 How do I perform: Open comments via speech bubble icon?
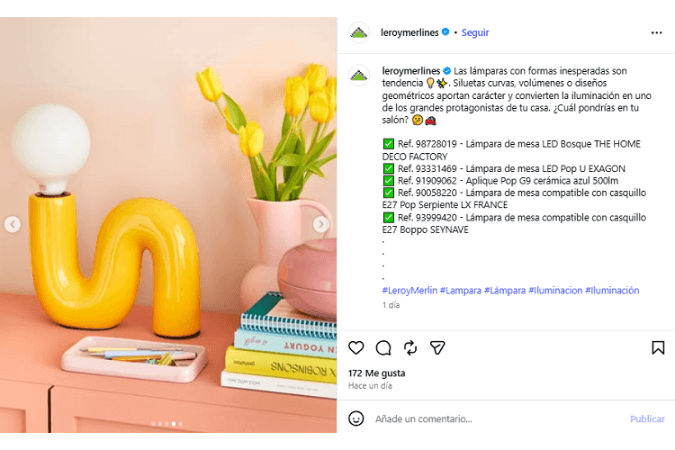click(383, 348)
